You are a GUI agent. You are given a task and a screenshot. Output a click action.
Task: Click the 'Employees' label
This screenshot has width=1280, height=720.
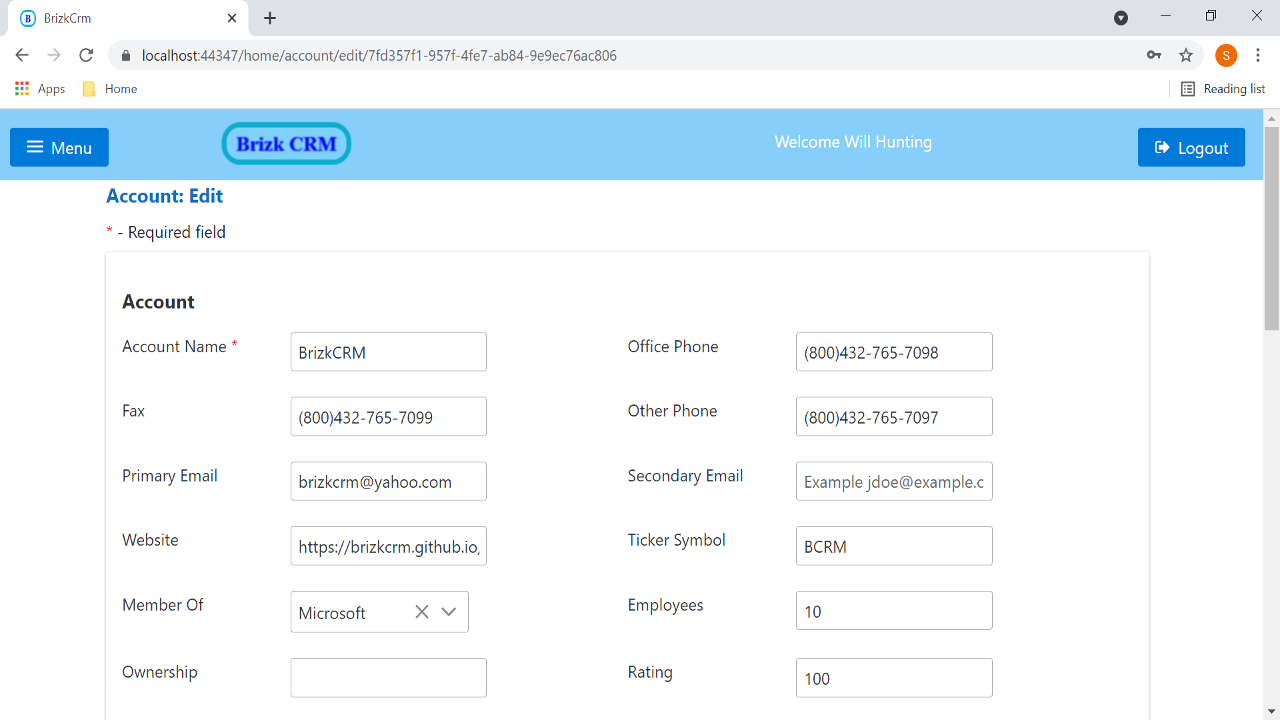point(665,605)
